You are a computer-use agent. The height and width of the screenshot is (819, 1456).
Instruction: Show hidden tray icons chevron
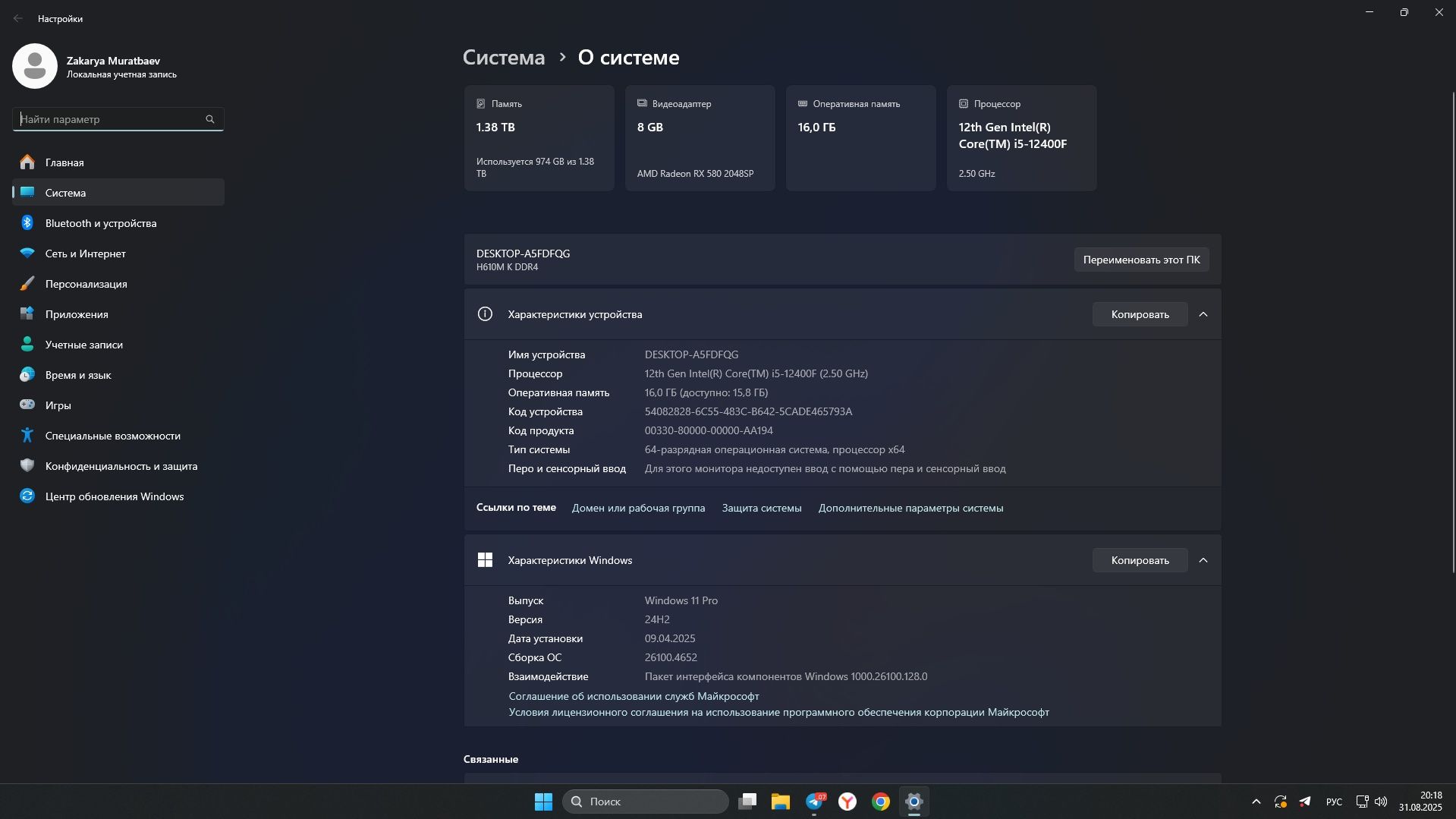1256,802
